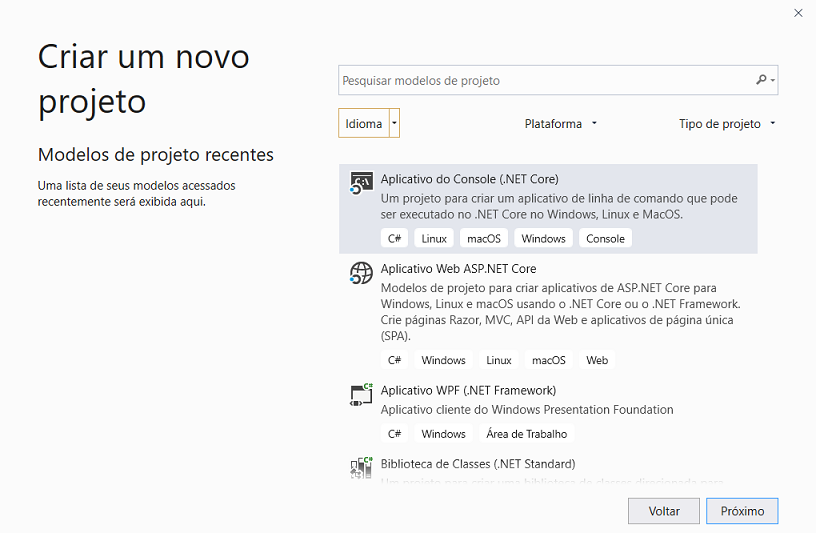The width and height of the screenshot is (816, 533).
Task: Click the Web tag on ASP.NET Core
Action: [x=597, y=360]
